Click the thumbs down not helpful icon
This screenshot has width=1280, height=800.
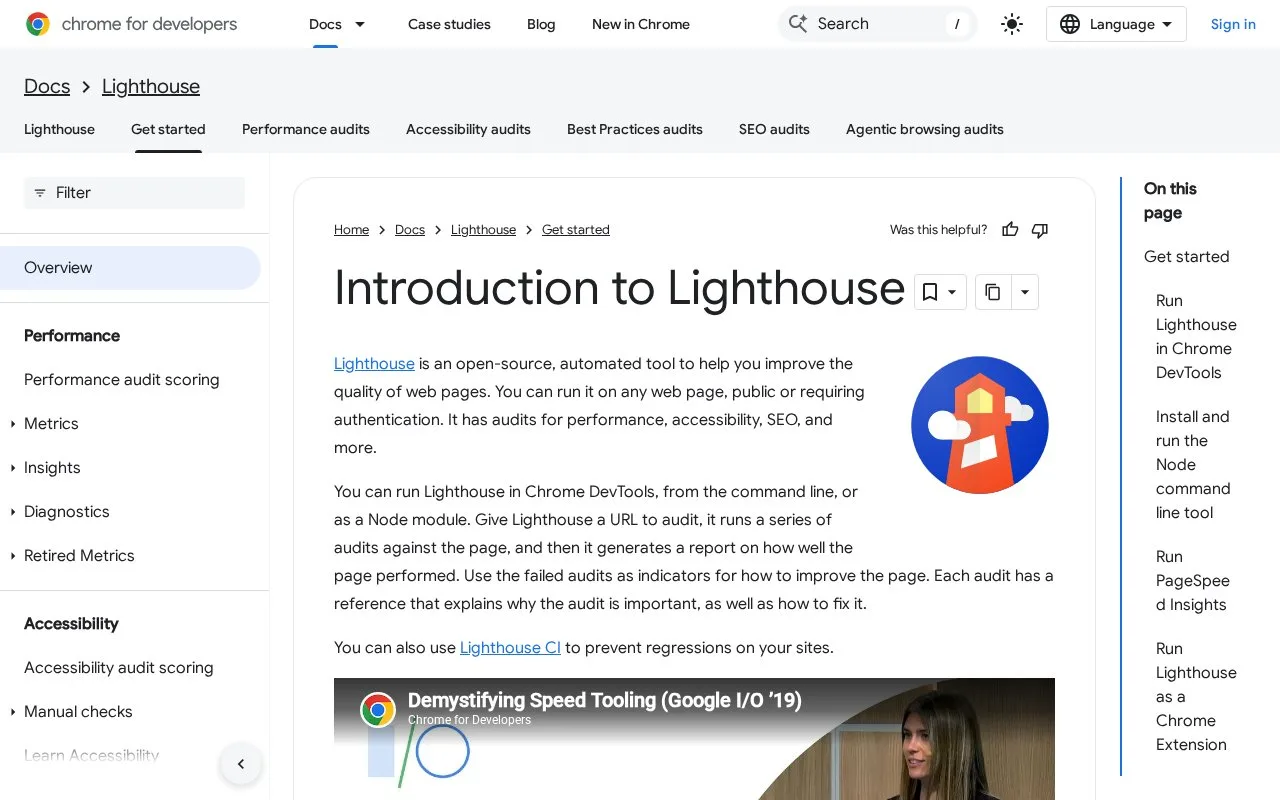[x=1040, y=230]
